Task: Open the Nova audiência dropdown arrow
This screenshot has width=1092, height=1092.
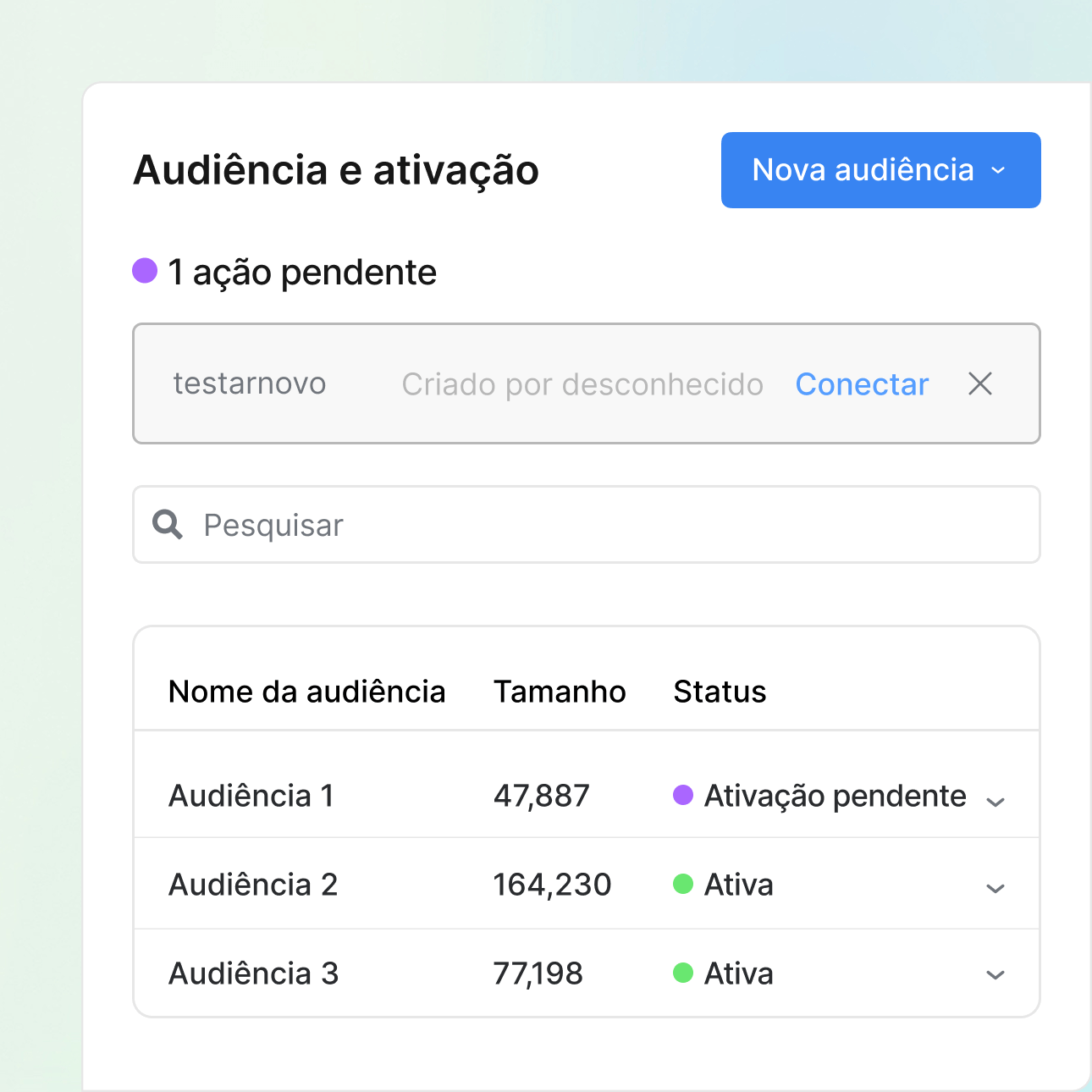Action: tap(999, 171)
